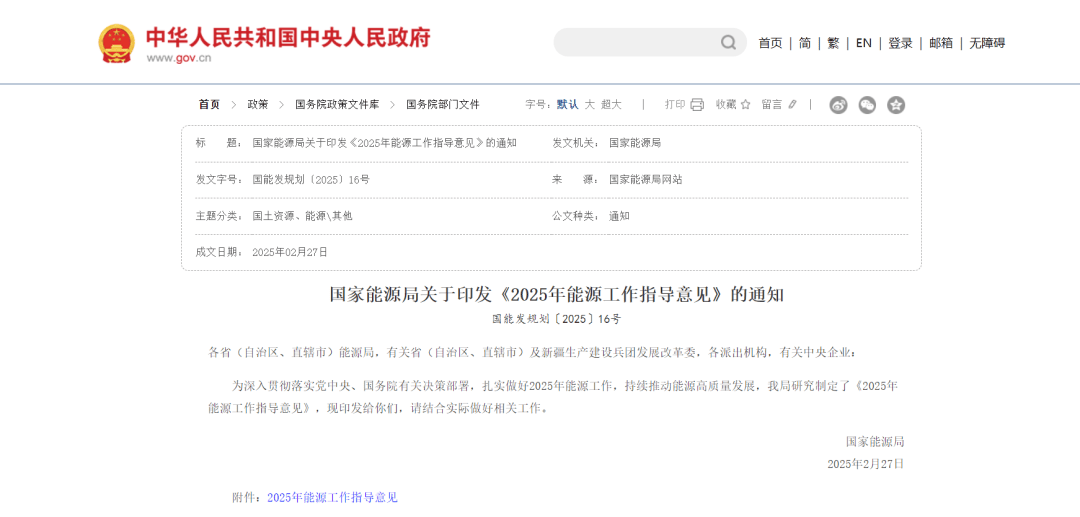Switch to simplified Chinese 简
Screen dimensions: 1080x517
point(804,43)
